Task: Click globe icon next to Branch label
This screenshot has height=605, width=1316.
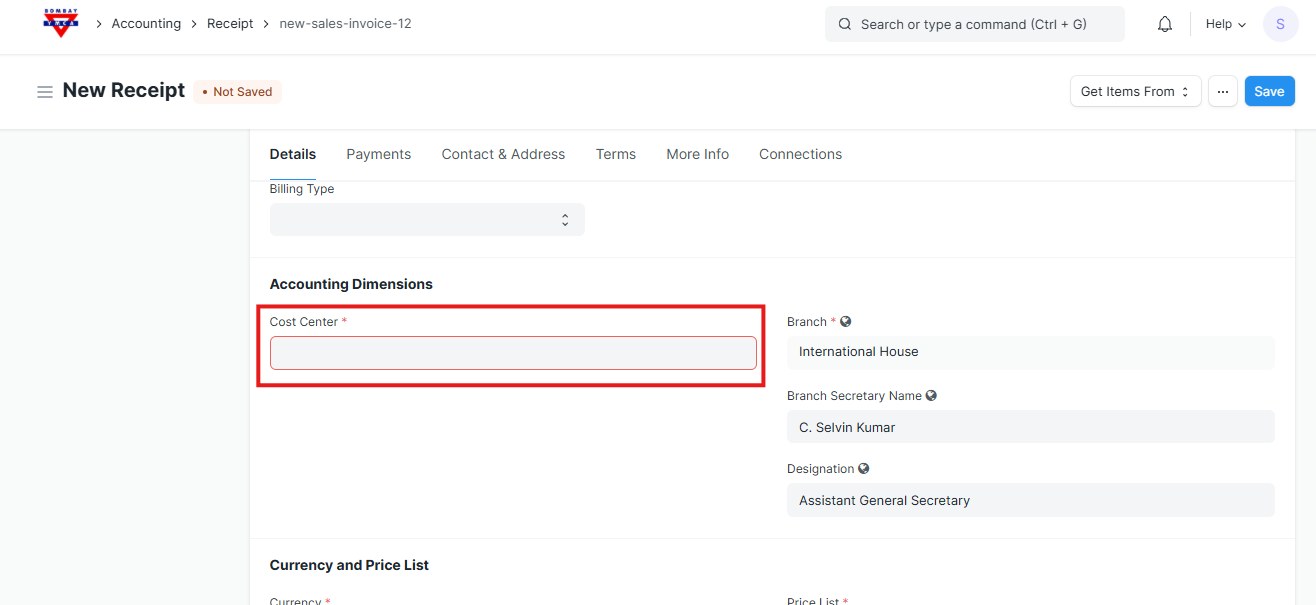Action: [x=846, y=322]
